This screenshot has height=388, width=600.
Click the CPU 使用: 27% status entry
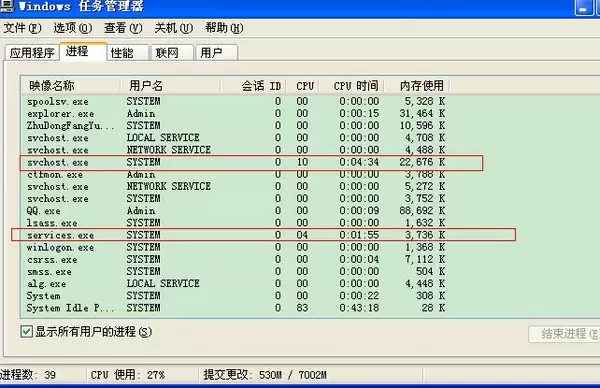[128, 375]
